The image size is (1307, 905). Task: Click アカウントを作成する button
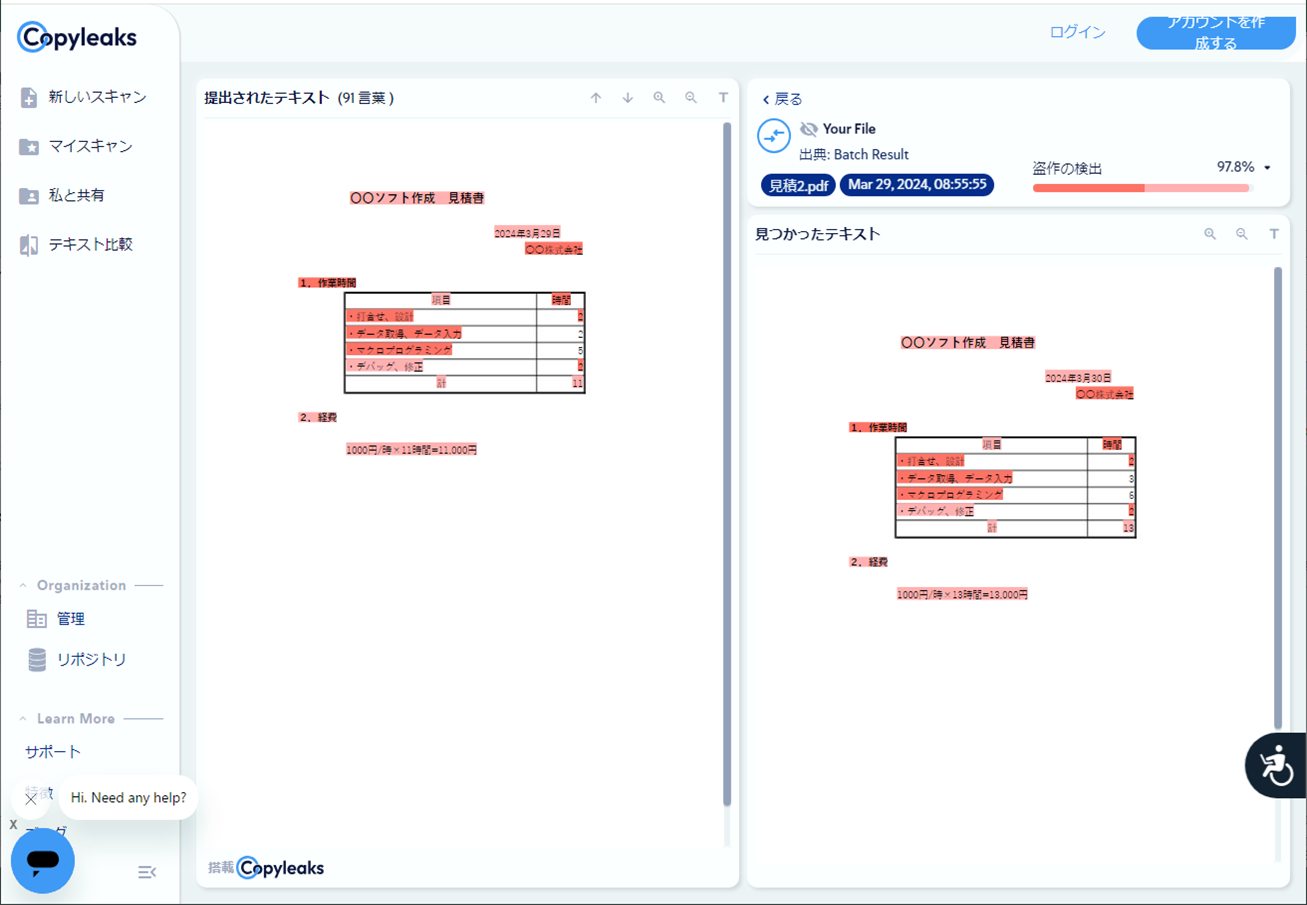point(1216,33)
